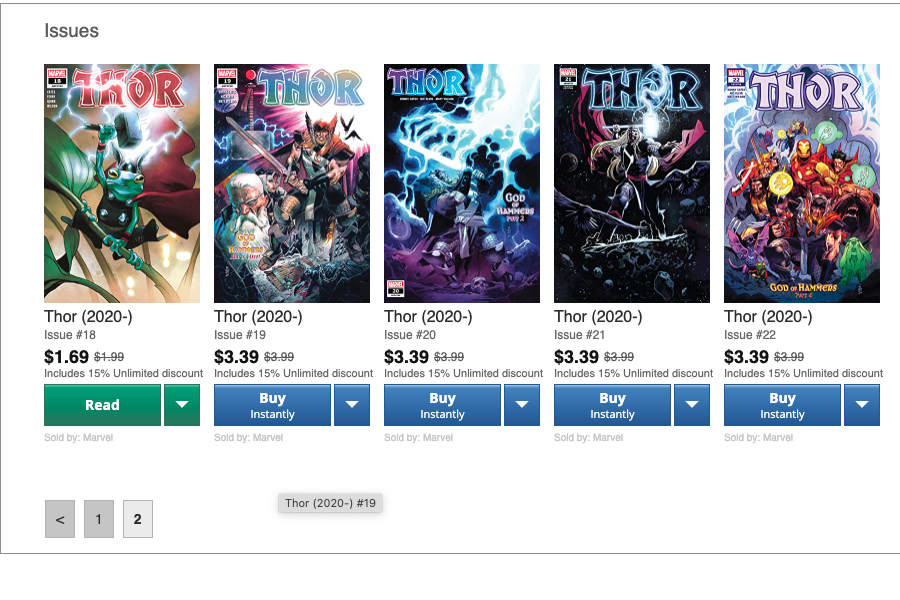Expand the green dropdown arrow beside Read
Viewport: 900px width, 600px height.
click(x=182, y=405)
